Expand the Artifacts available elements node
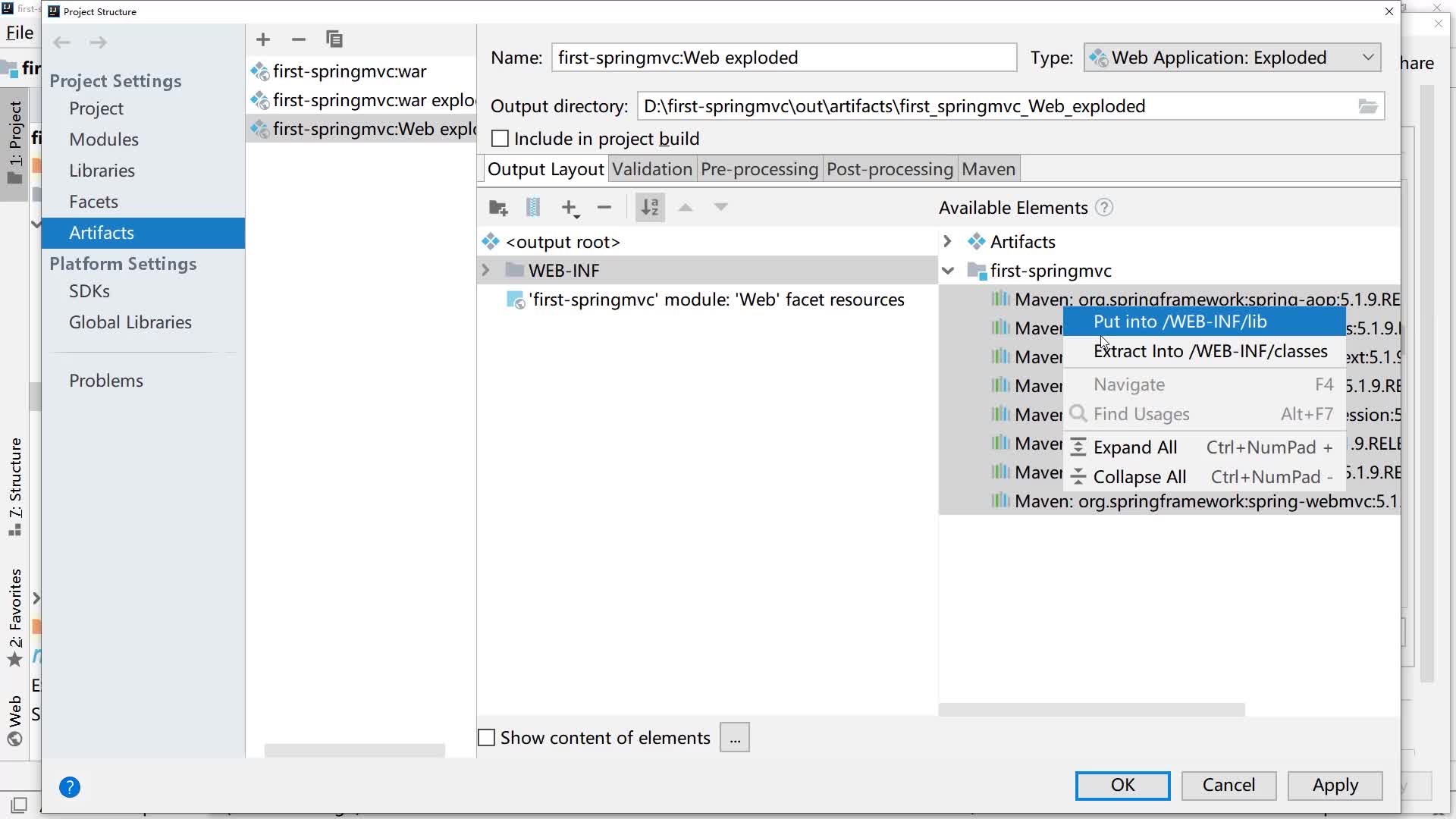Image resolution: width=1456 pixels, height=819 pixels. point(948,242)
